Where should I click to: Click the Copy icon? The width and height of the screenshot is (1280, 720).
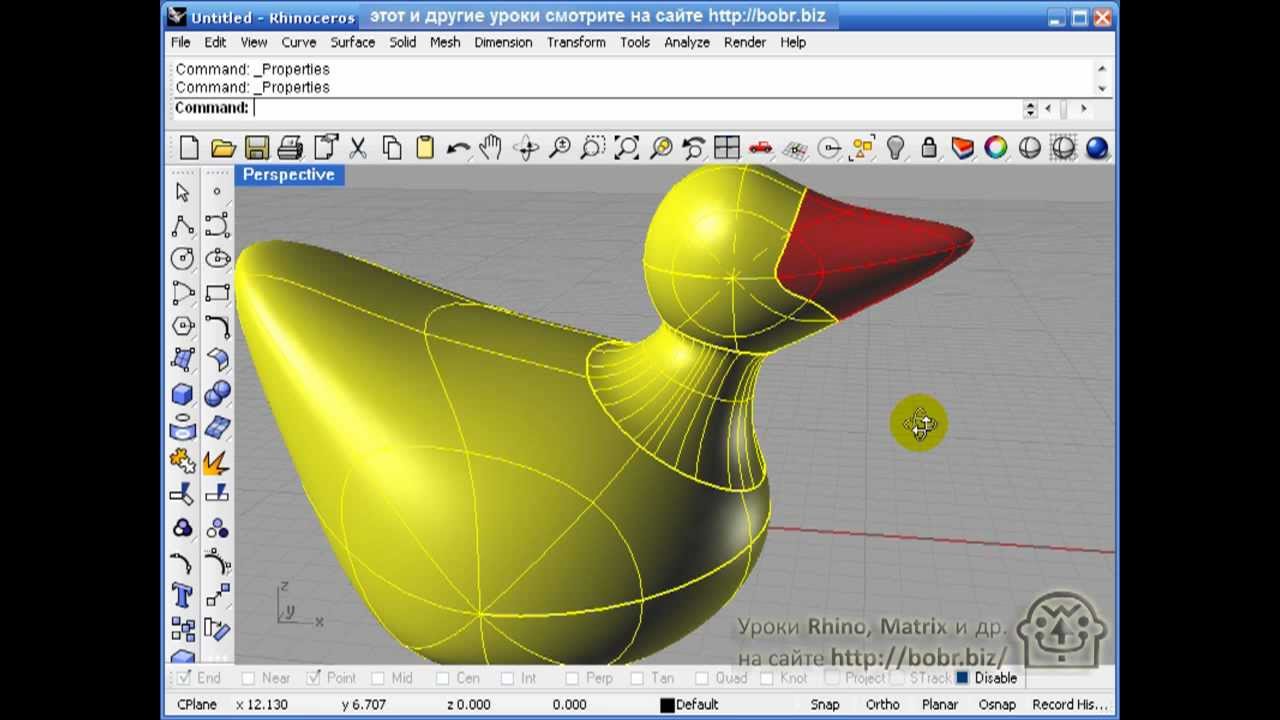pos(391,148)
